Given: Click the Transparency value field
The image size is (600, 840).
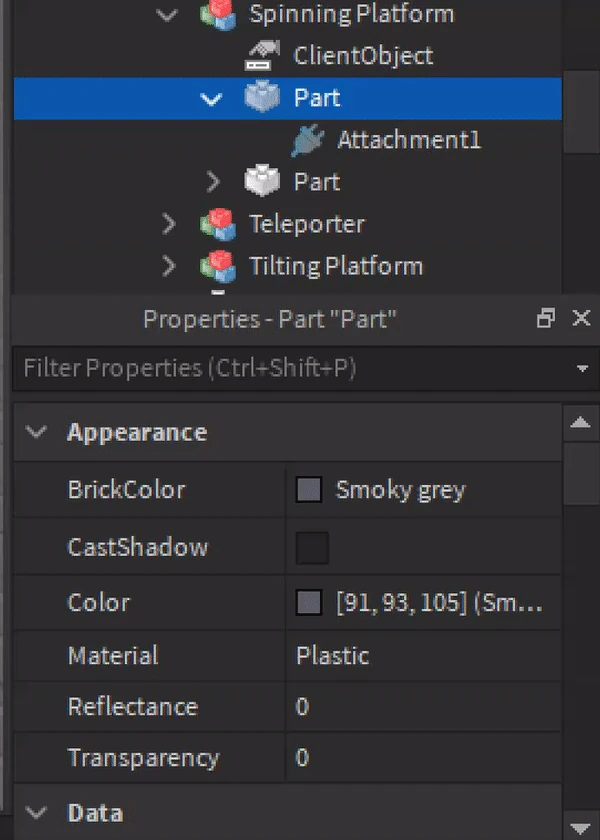Looking at the screenshot, I should pyautogui.click(x=420, y=758).
